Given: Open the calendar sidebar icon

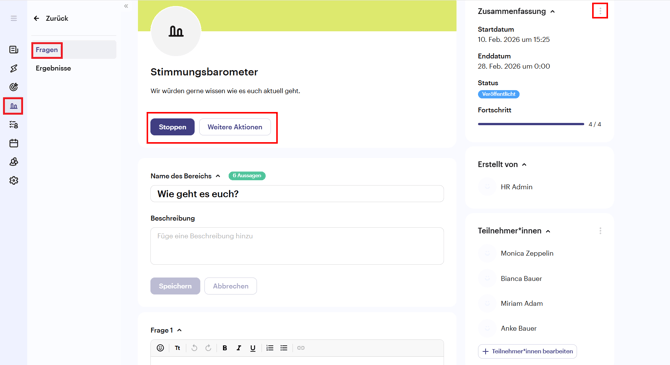Looking at the screenshot, I should click(x=14, y=143).
